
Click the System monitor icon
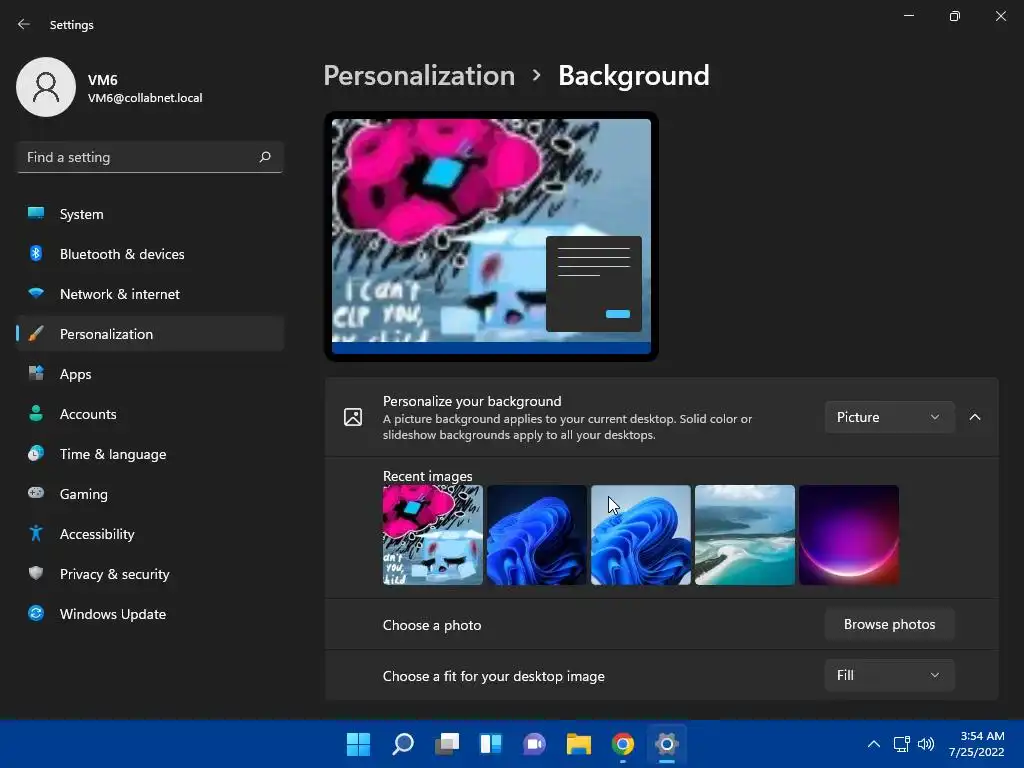pyautogui.click(x=36, y=213)
